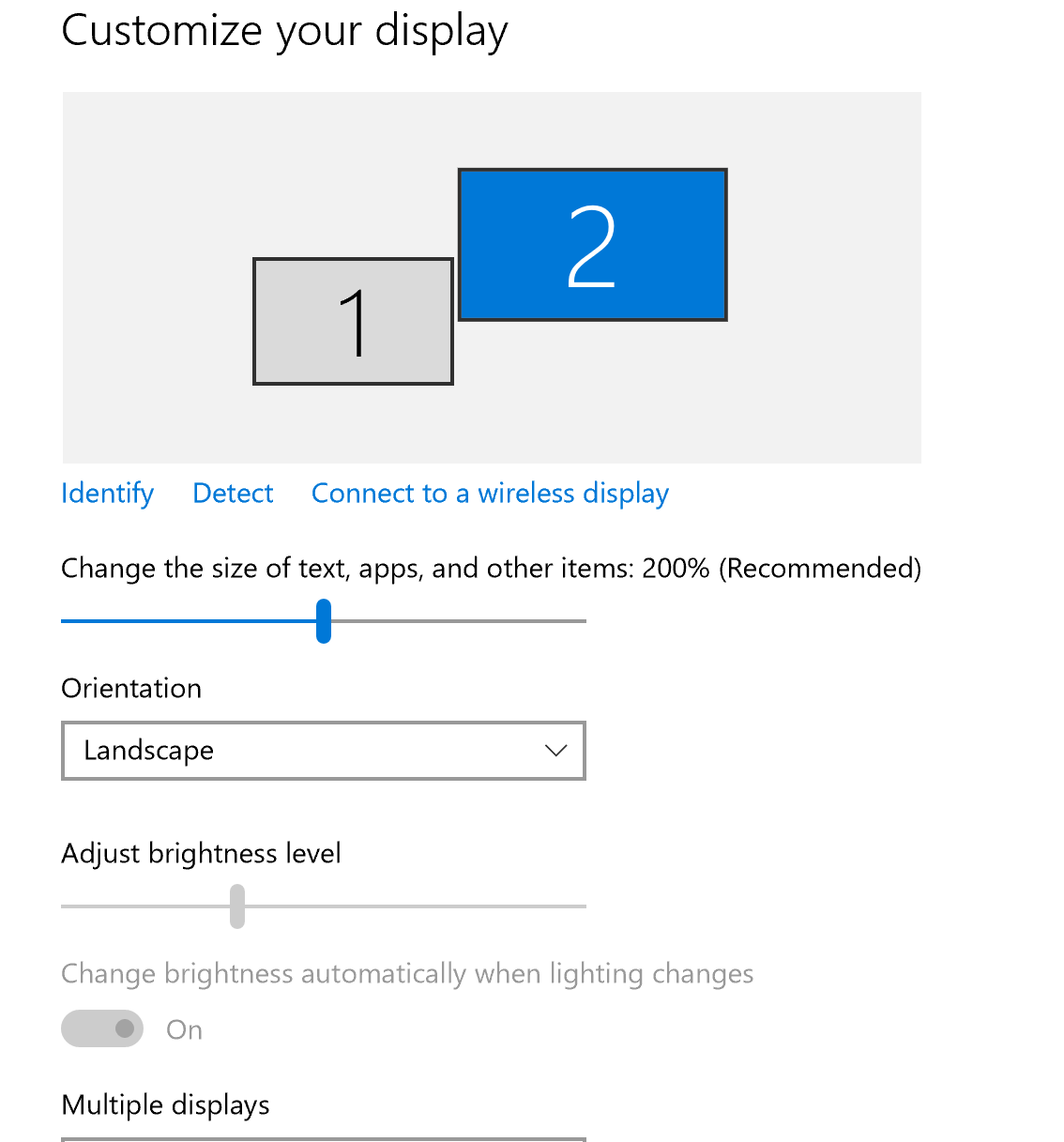Select monitor 1 in display arrangement
This screenshot has width=1064, height=1142.
(x=353, y=322)
